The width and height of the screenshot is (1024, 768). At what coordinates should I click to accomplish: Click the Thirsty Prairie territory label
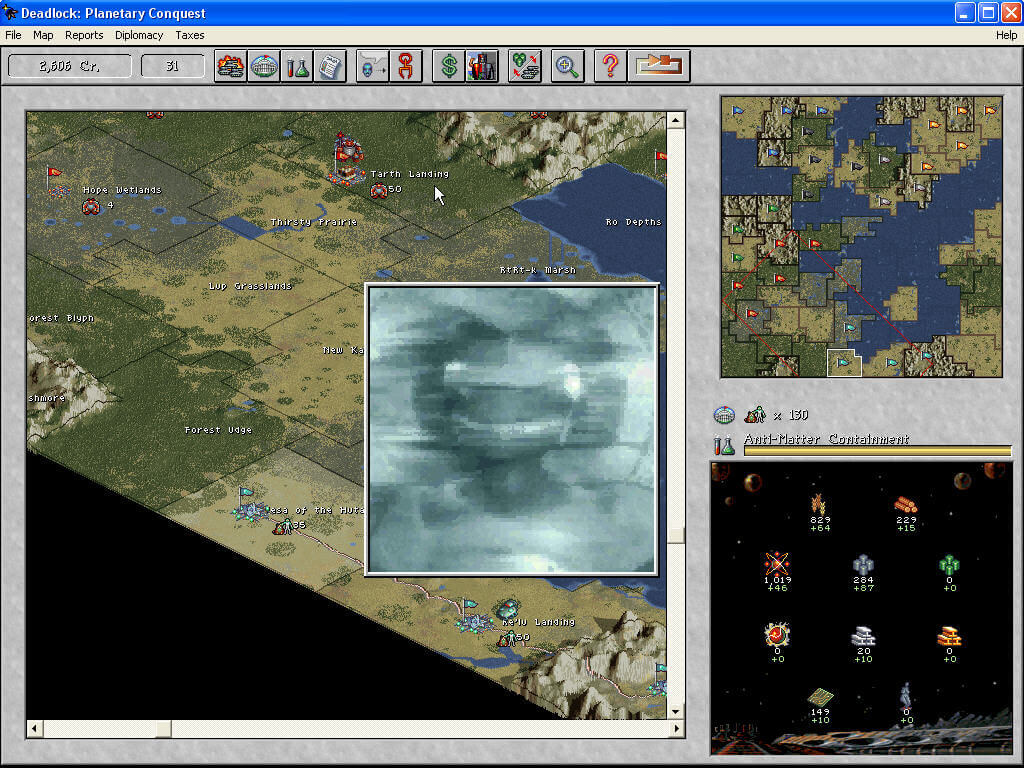tap(313, 222)
